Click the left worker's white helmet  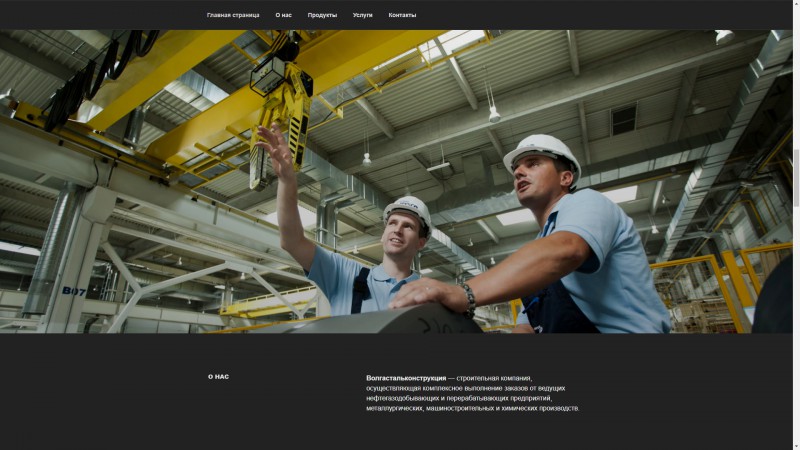click(x=408, y=211)
